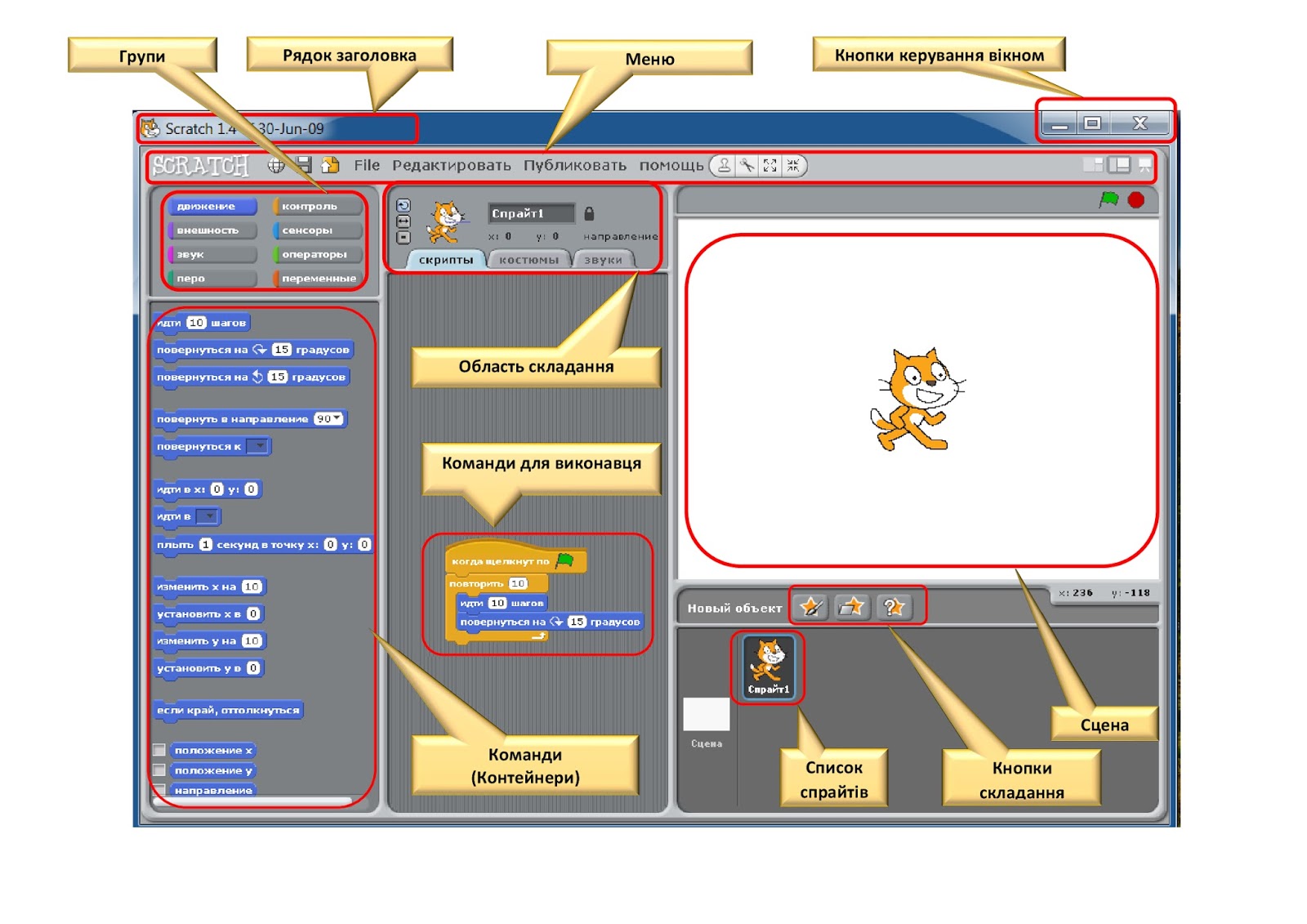Click the когда щелкнут по flag hat block

click(515, 560)
